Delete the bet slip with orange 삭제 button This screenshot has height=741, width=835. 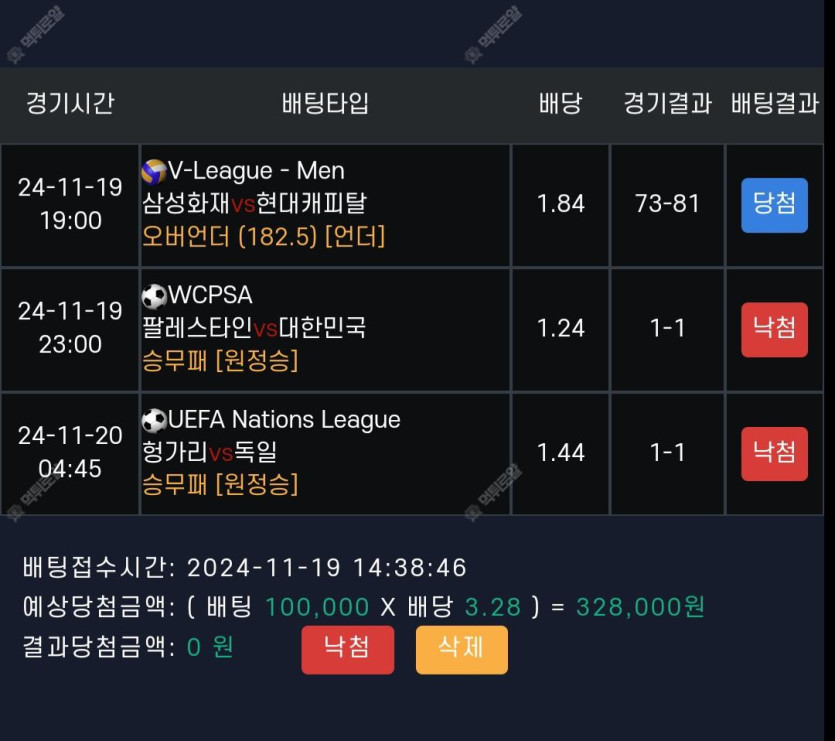[x=462, y=649]
